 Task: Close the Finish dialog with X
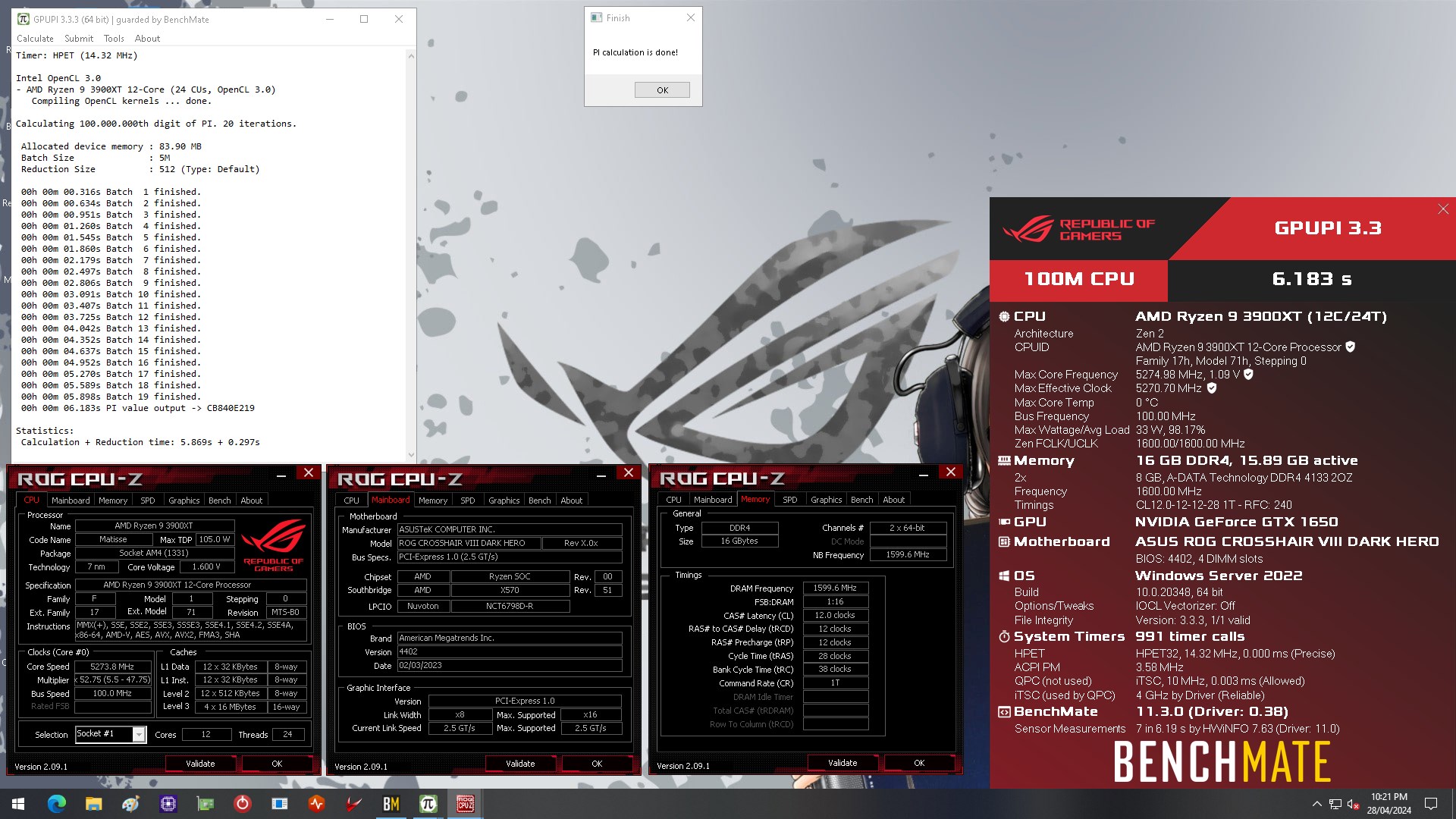(690, 17)
